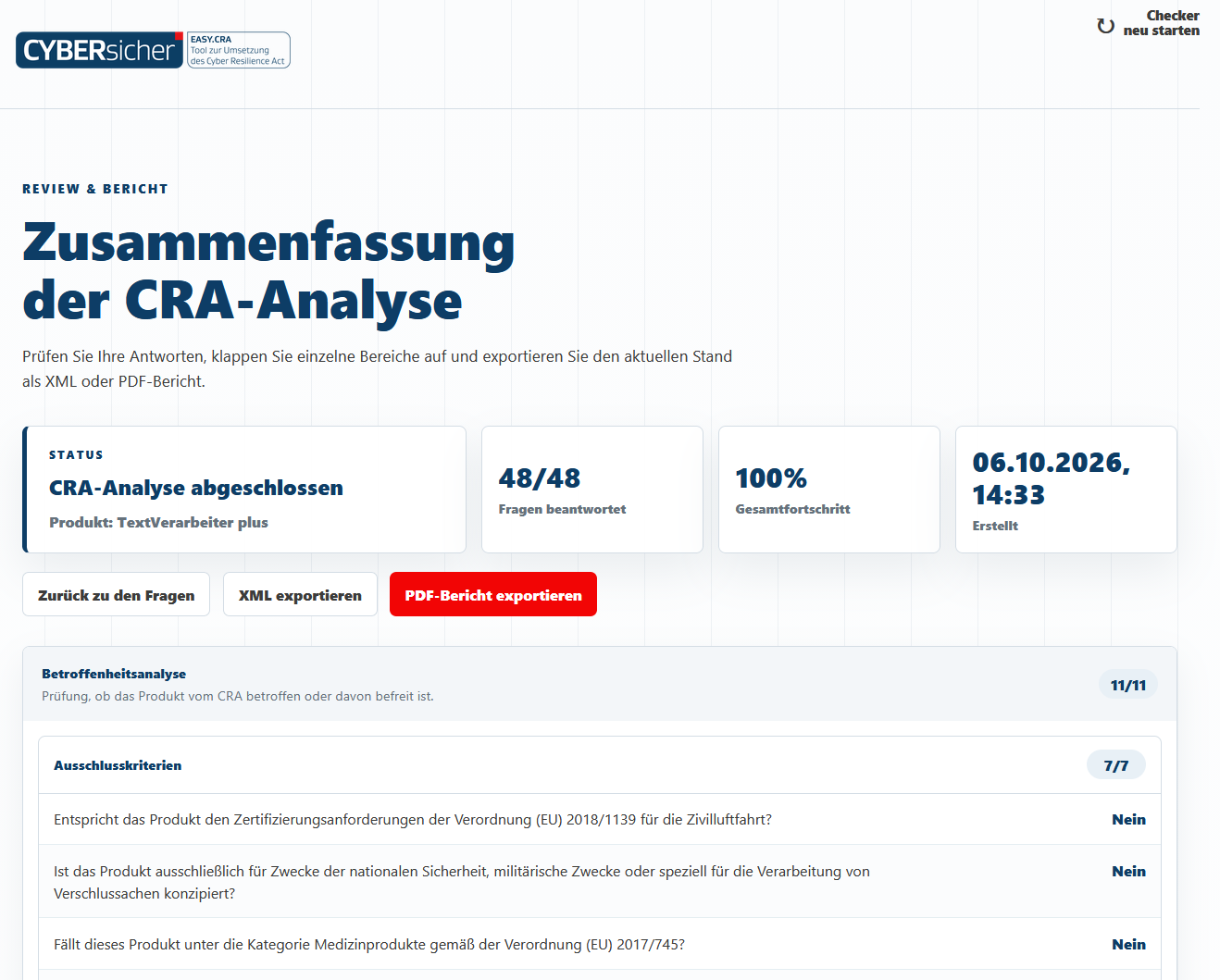Click the question about Medizinprodukte 2017/745
1220x980 pixels.
[x=369, y=944]
